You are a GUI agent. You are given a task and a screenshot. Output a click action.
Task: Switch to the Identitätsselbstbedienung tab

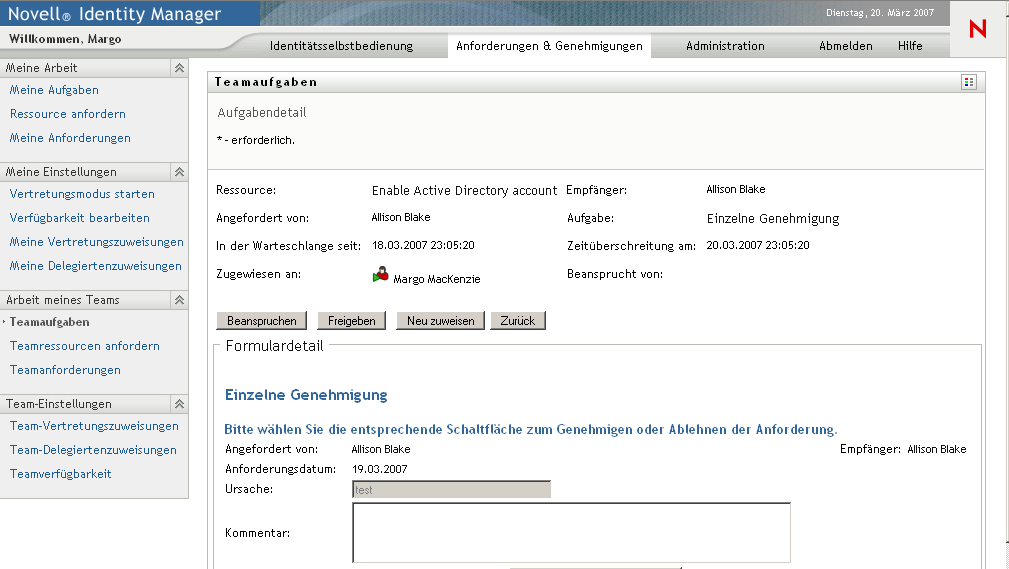341,46
